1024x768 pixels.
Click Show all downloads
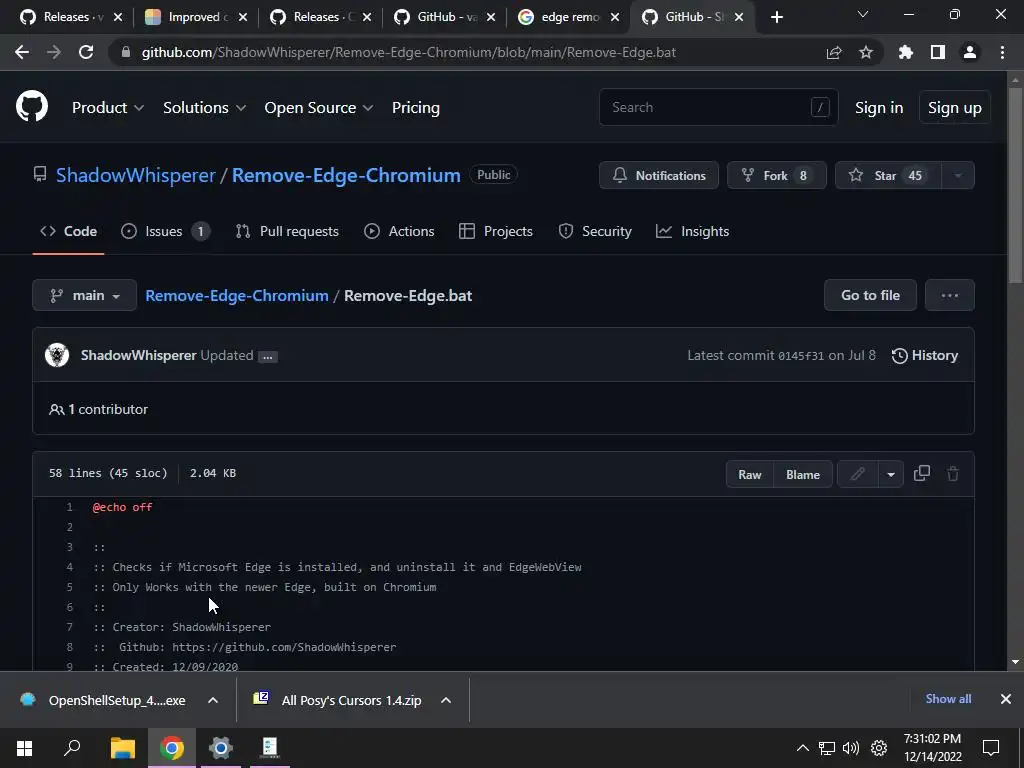coord(948,699)
